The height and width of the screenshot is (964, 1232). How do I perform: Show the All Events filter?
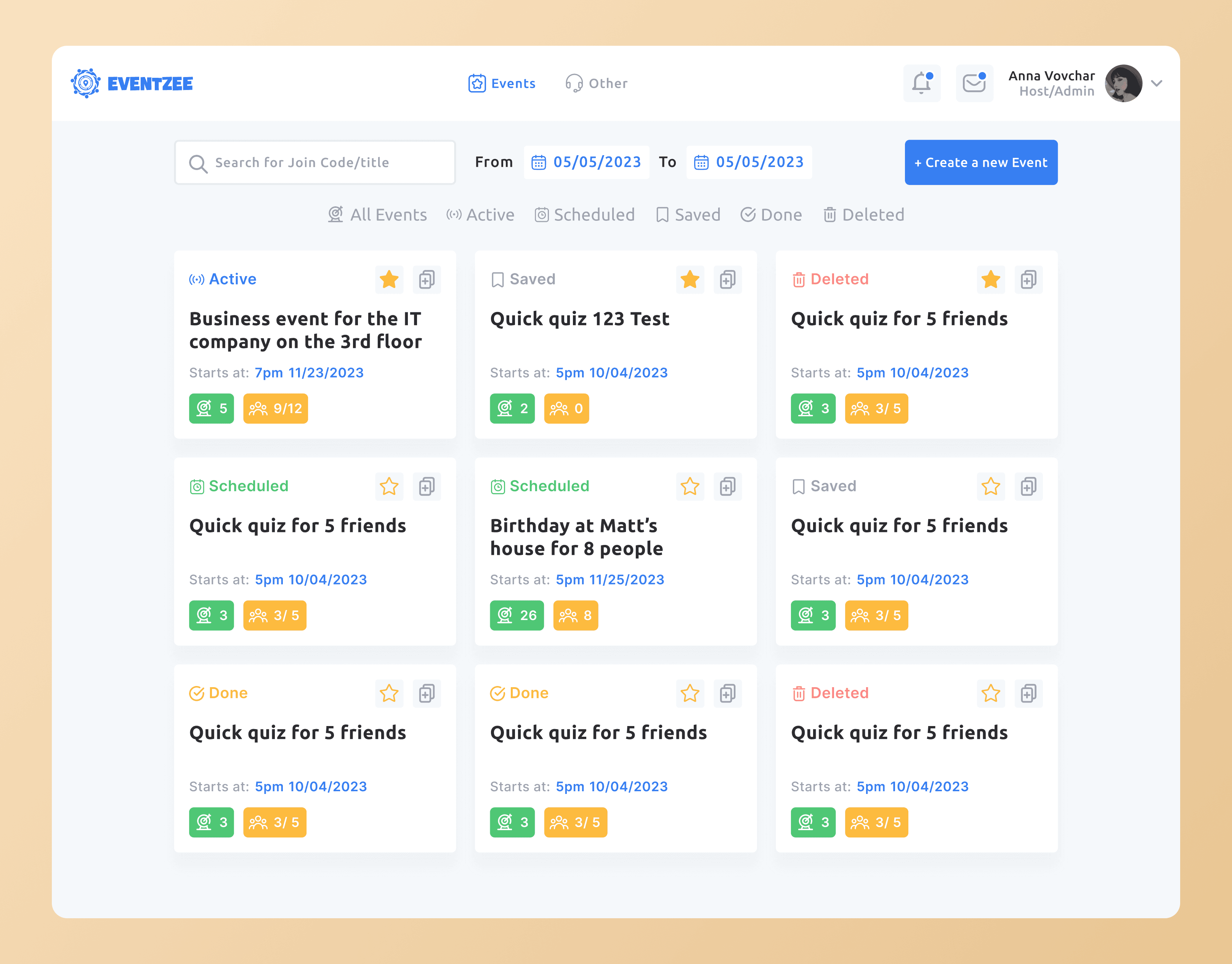[x=377, y=215]
